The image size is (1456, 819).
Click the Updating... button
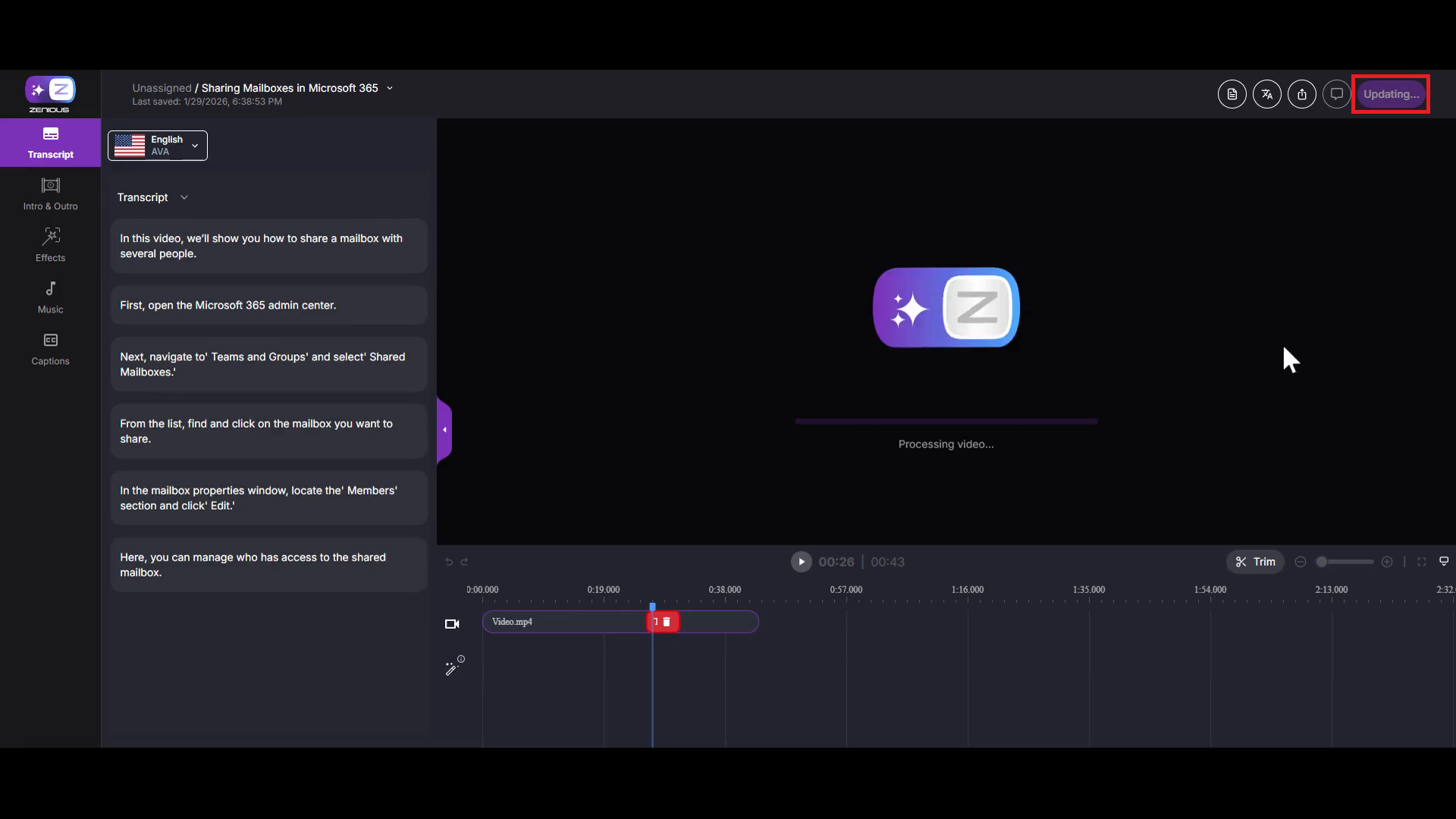(x=1391, y=94)
